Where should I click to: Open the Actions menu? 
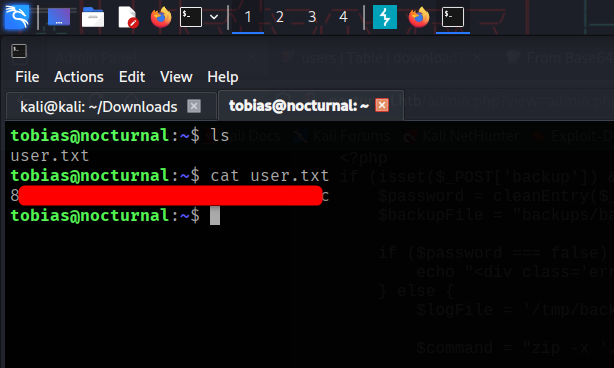[x=79, y=77]
